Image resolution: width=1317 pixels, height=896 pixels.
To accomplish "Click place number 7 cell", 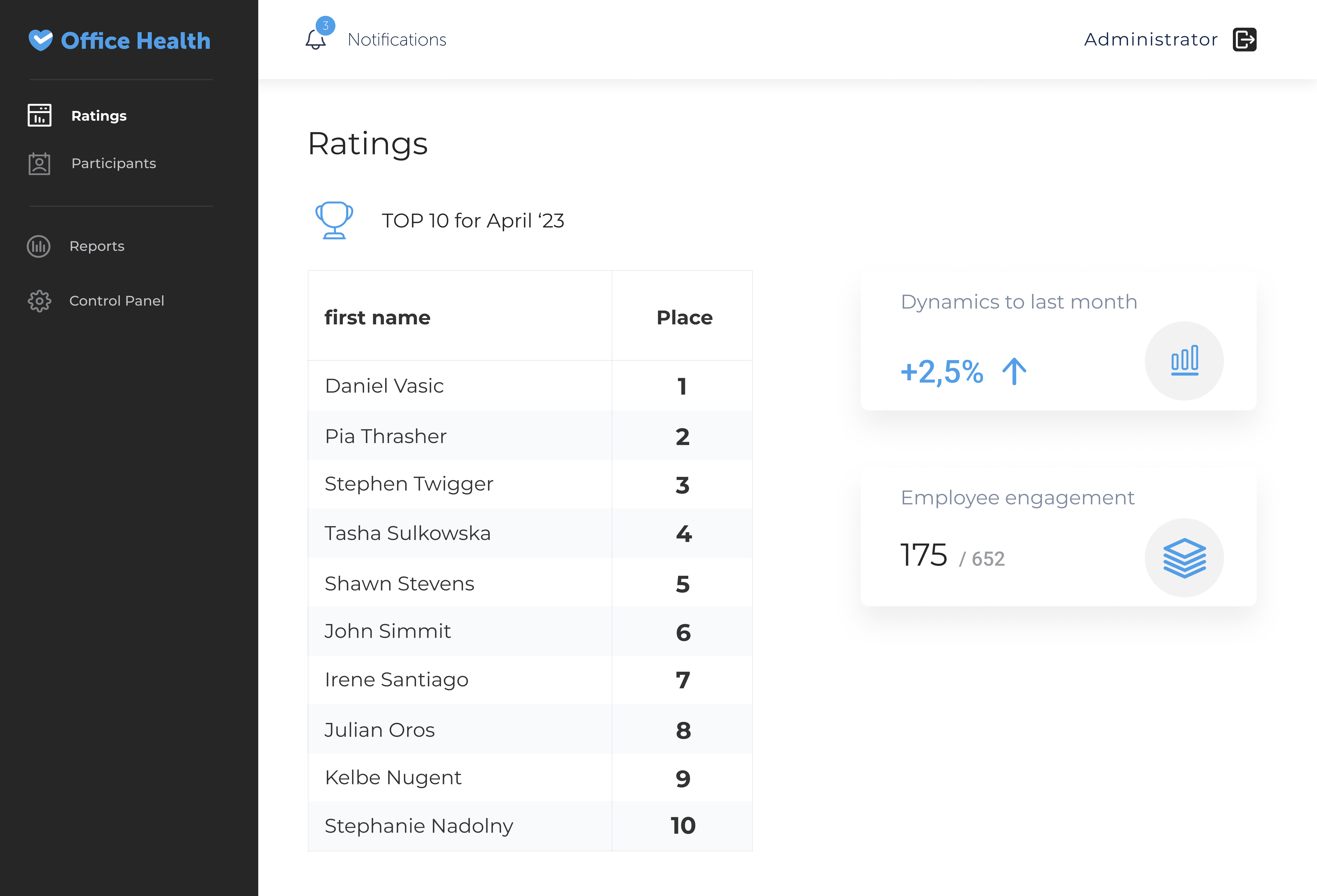I will tap(682, 680).
